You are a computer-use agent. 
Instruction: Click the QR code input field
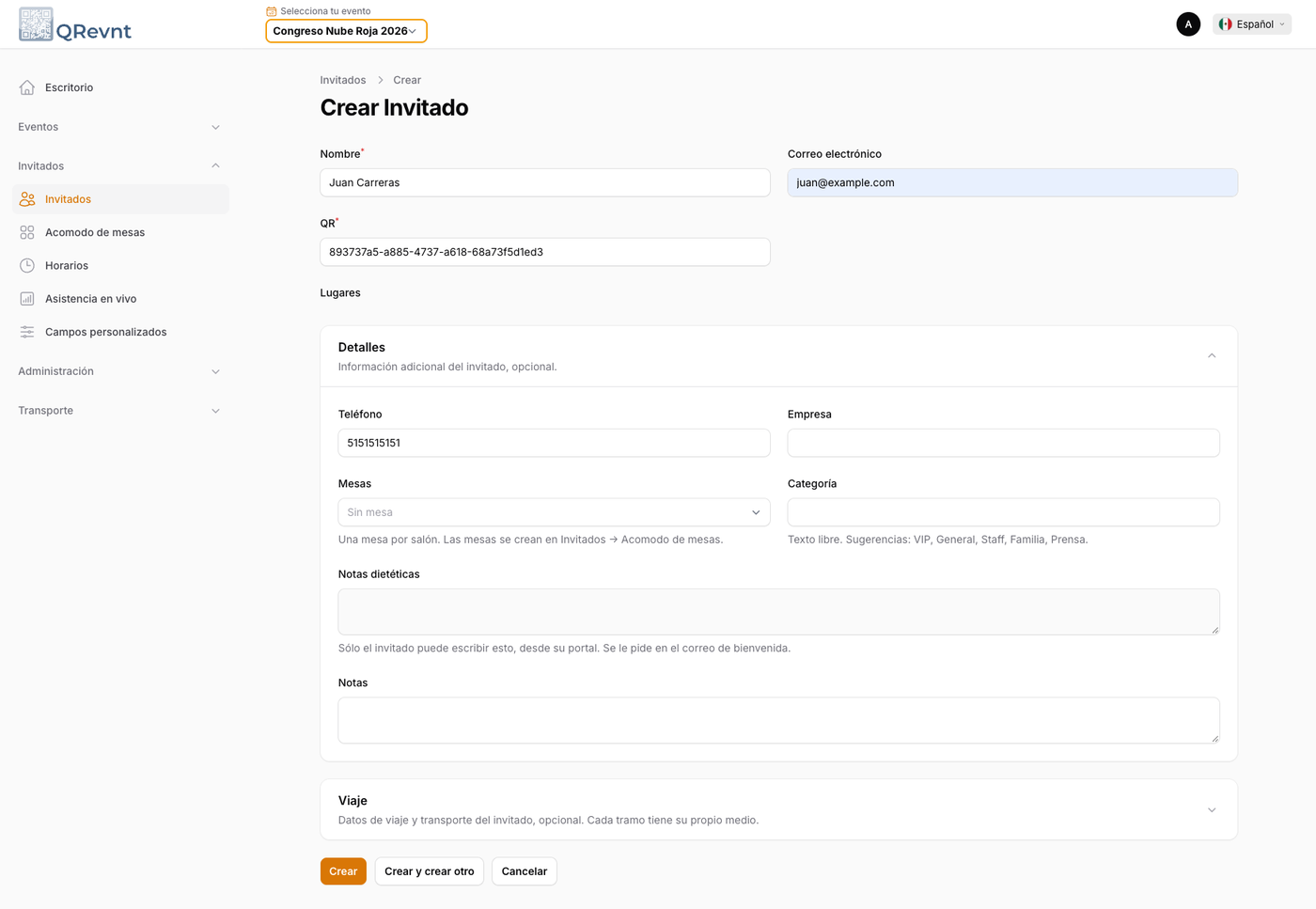(x=545, y=252)
